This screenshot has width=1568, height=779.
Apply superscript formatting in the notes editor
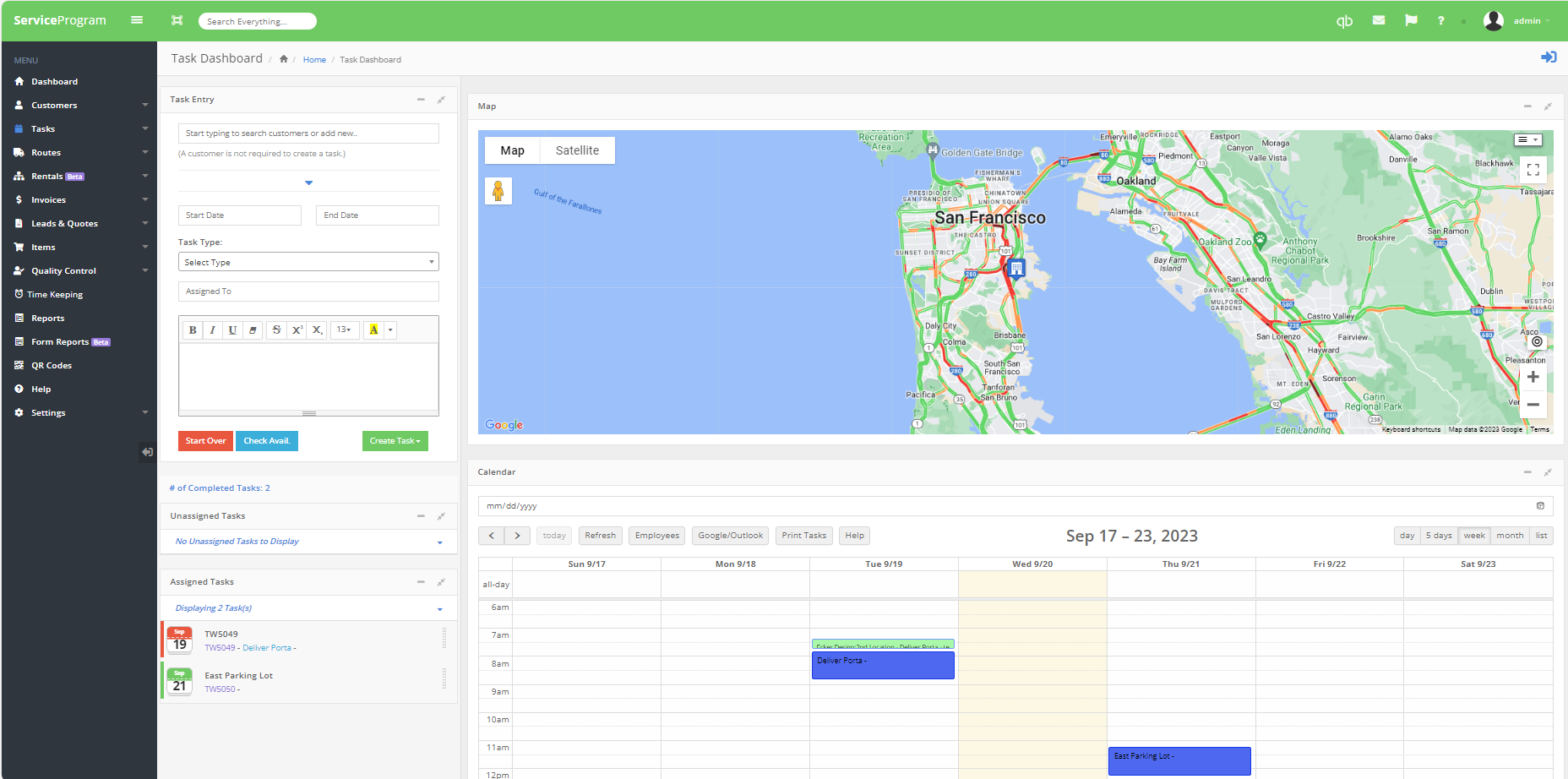297,330
